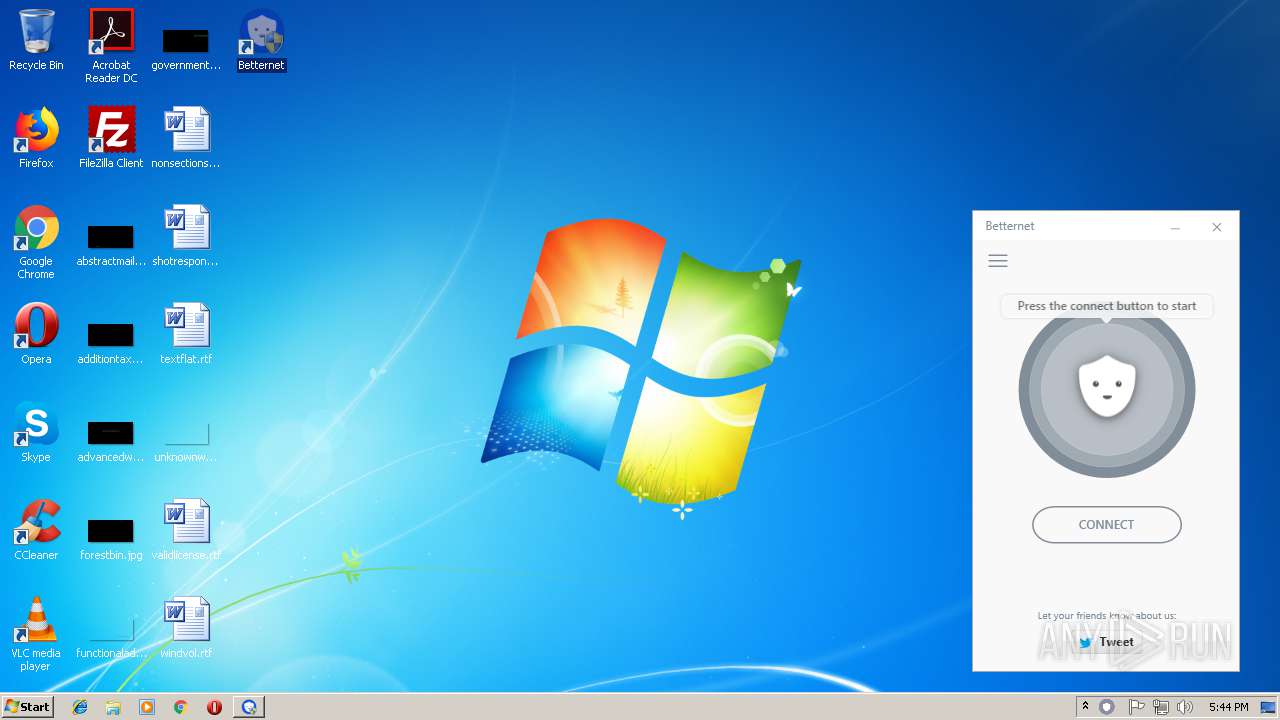This screenshot has height=720, width=1280.
Task: Select the advancedw file icon
Action: click(111, 441)
